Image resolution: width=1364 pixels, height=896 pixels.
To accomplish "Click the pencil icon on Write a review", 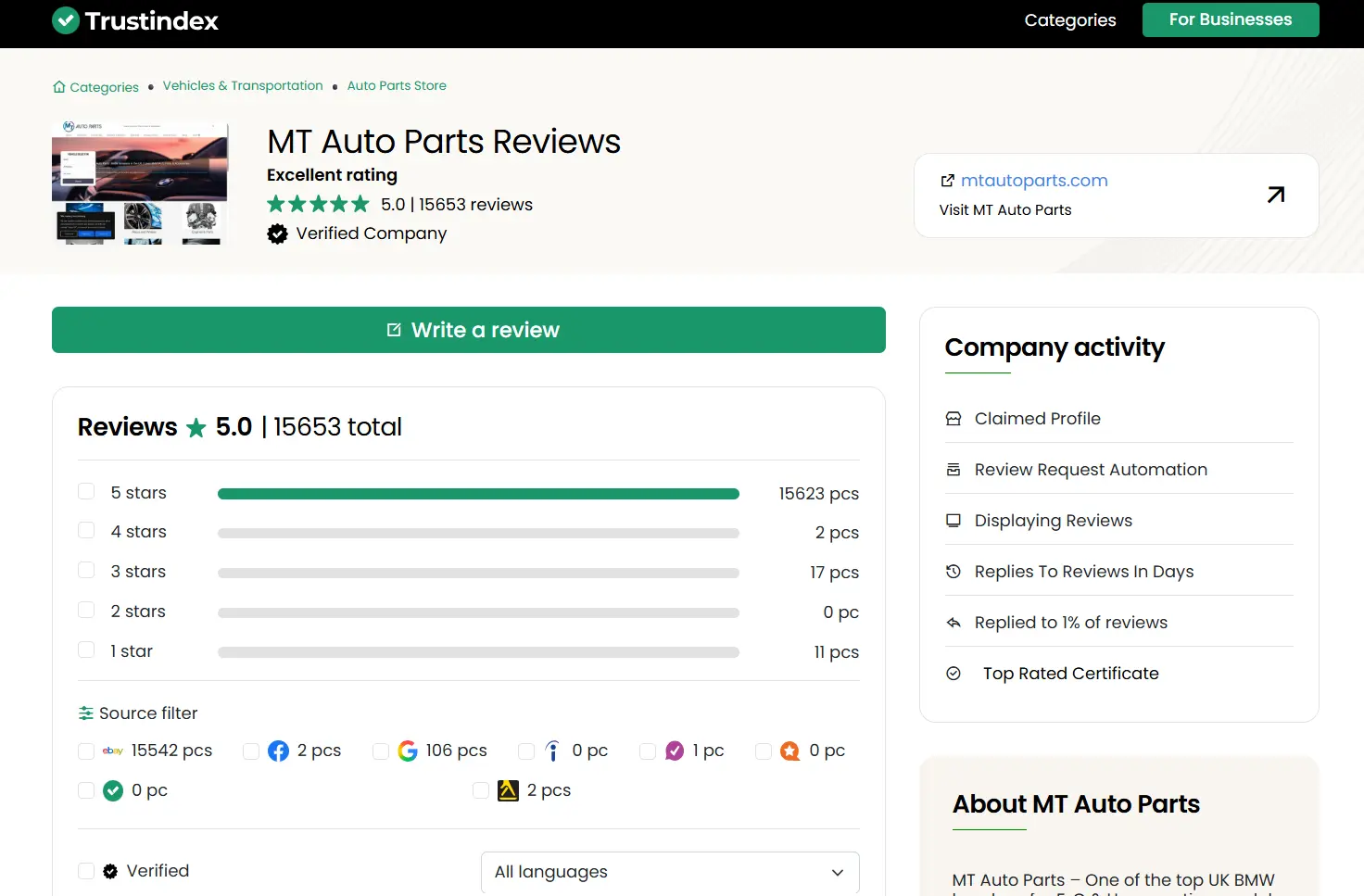I will click(x=394, y=330).
